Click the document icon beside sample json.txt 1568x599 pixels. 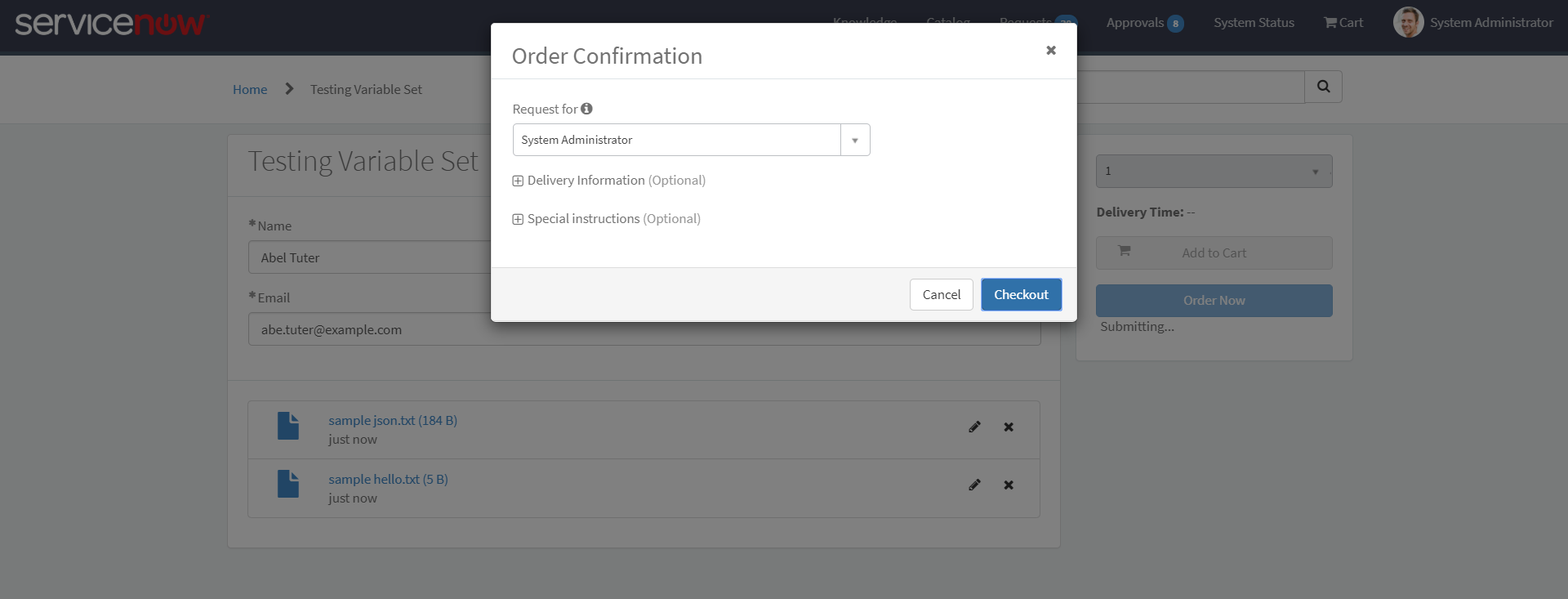(x=288, y=426)
